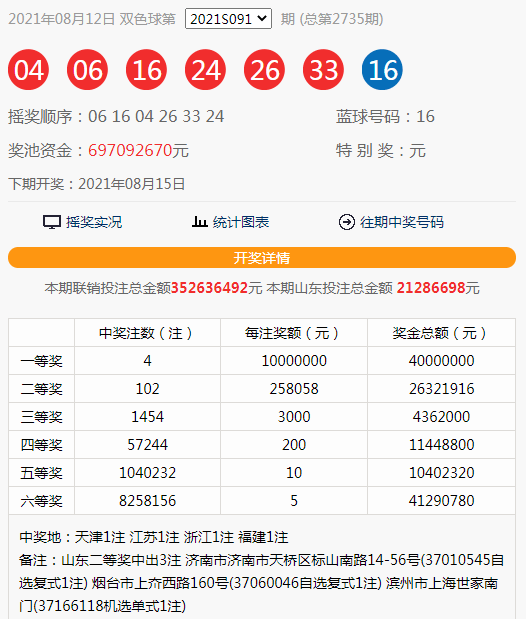Click the orange 开奖详情 bar

pos(262,258)
